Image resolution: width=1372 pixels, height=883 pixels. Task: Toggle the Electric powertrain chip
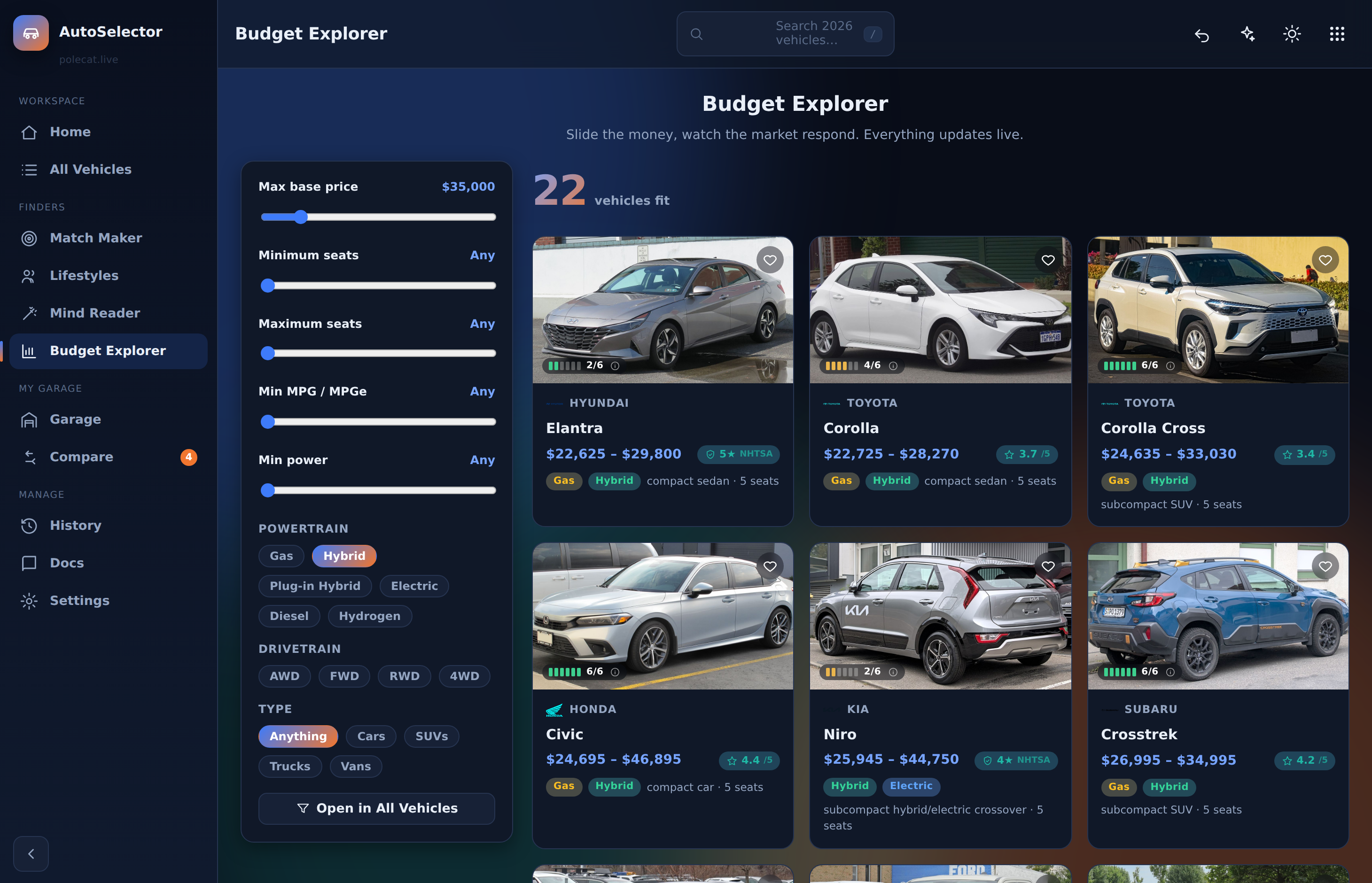pos(414,586)
